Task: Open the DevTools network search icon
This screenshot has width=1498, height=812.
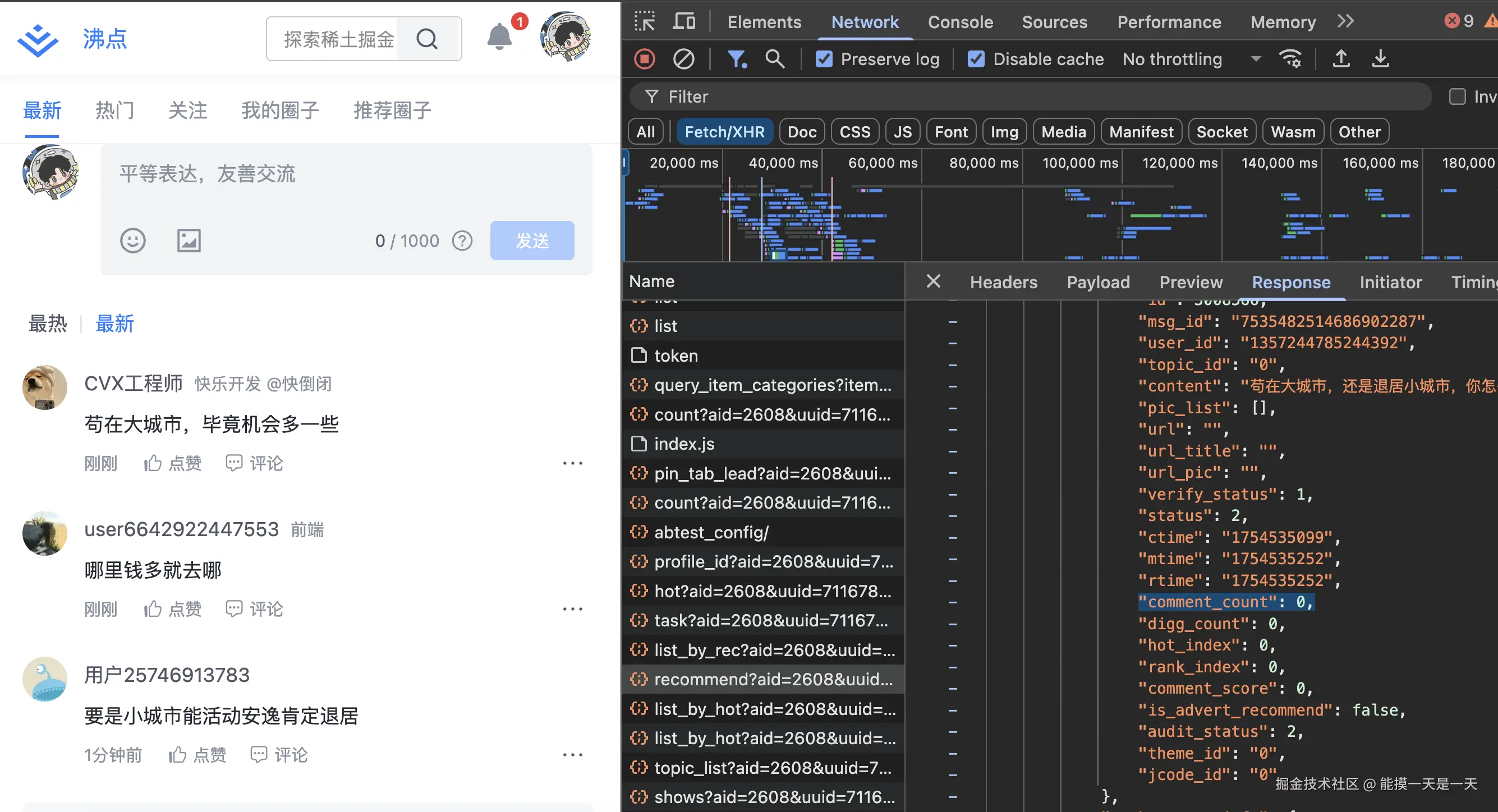Action: click(x=775, y=59)
